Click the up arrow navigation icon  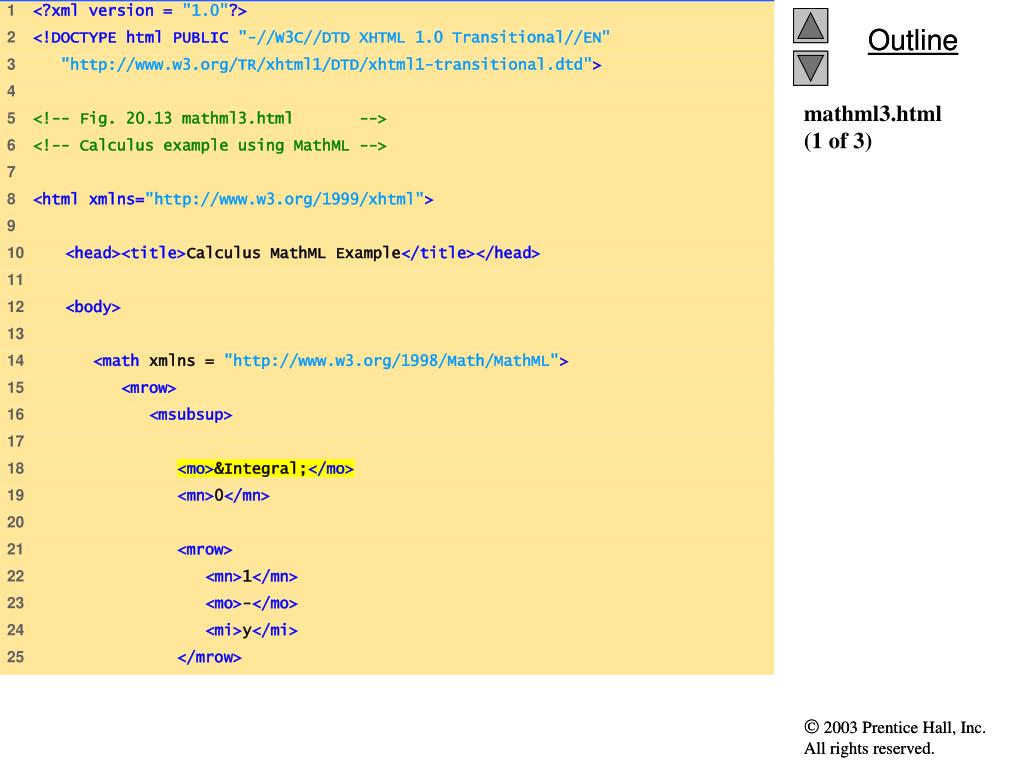click(x=810, y=26)
